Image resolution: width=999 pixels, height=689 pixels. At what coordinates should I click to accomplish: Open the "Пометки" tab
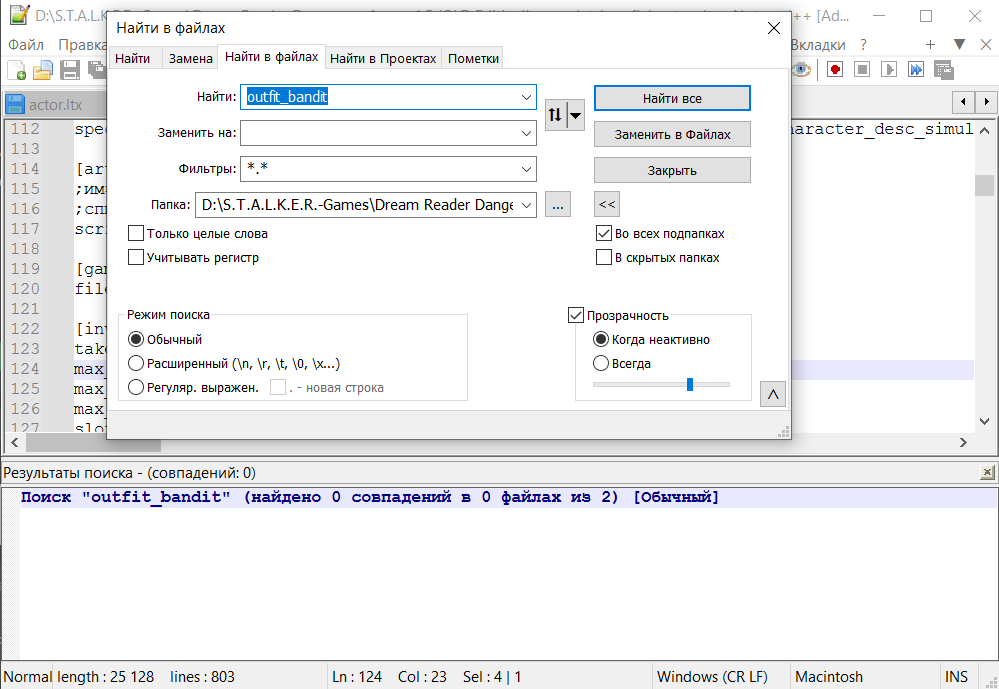pyautogui.click(x=473, y=59)
